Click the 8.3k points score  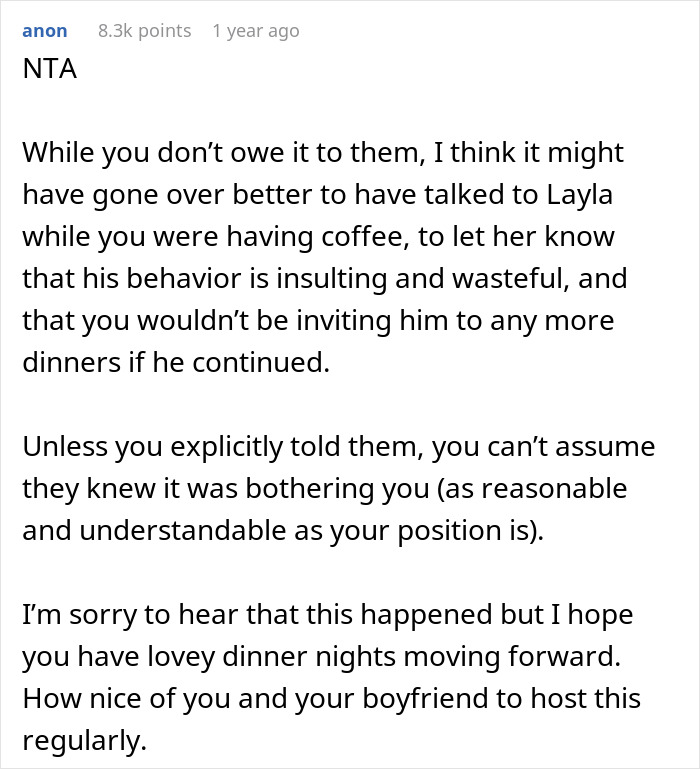tap(144, 31)
